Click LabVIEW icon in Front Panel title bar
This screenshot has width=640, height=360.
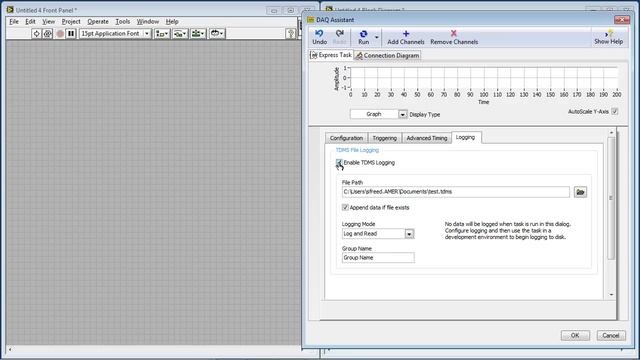coord(10,9)
